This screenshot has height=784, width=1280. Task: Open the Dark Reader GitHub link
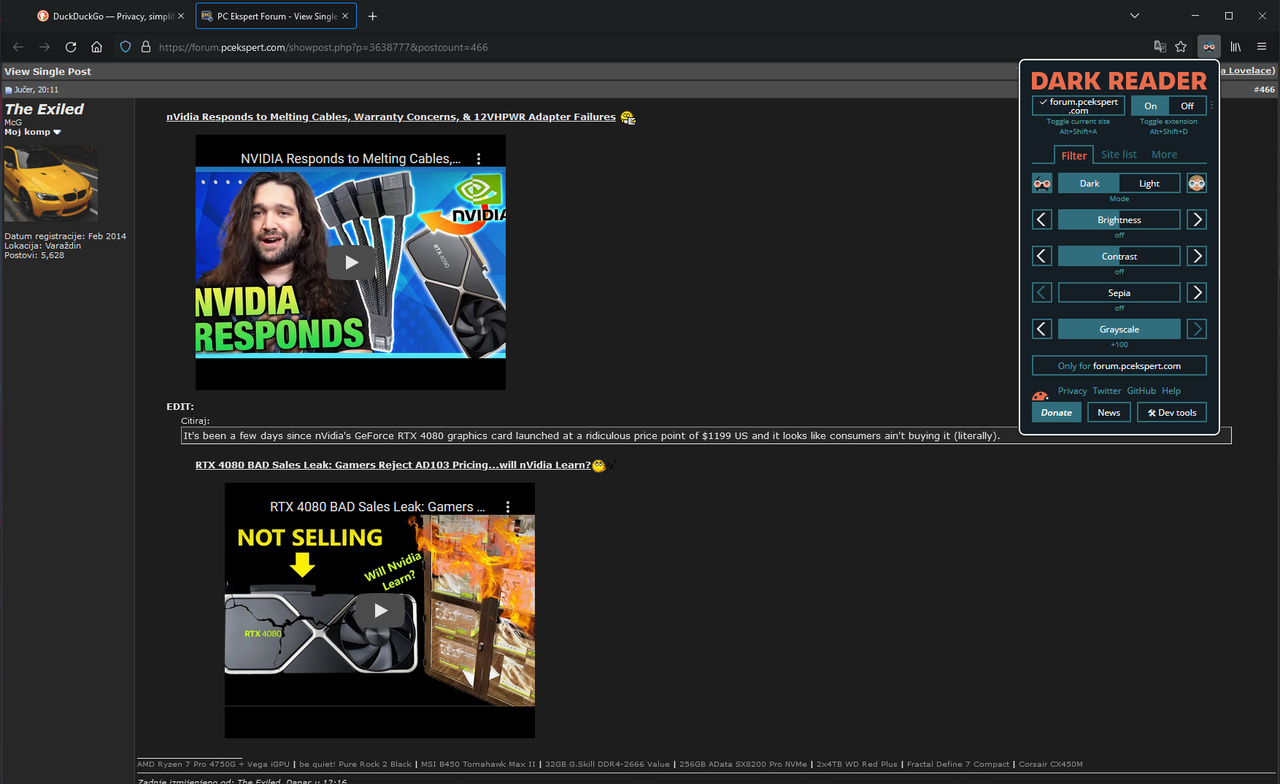pyautogui.click(x=1140, y=391)
